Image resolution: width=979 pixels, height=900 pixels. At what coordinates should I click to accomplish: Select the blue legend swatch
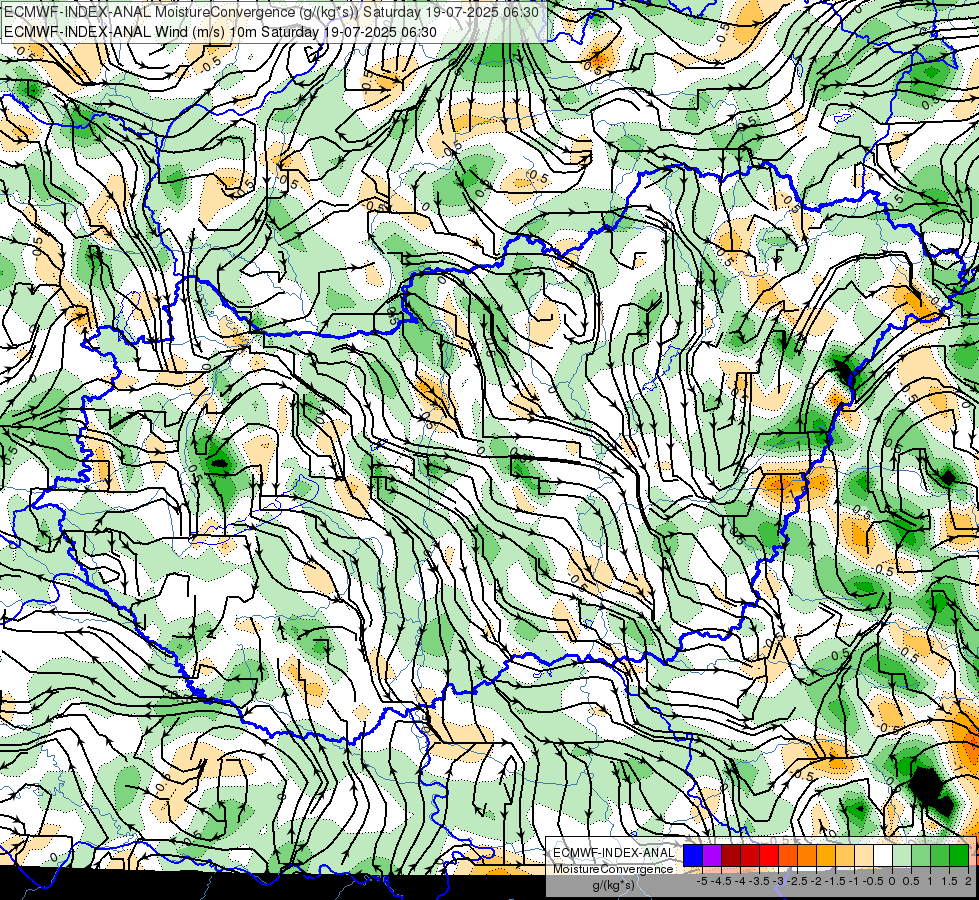(x=693, y=855)
